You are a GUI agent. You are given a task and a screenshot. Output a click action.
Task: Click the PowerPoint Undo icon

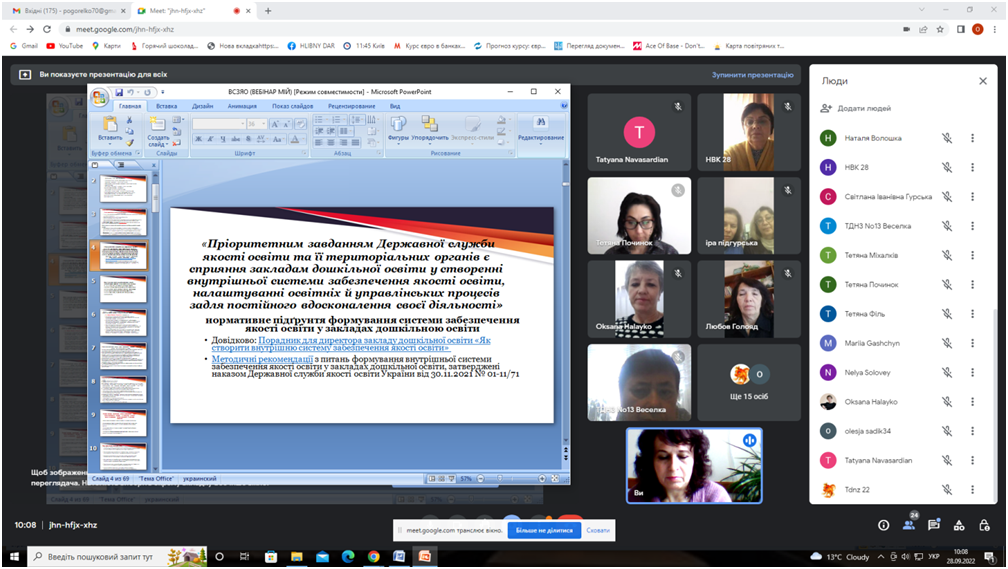click(130, 92)
